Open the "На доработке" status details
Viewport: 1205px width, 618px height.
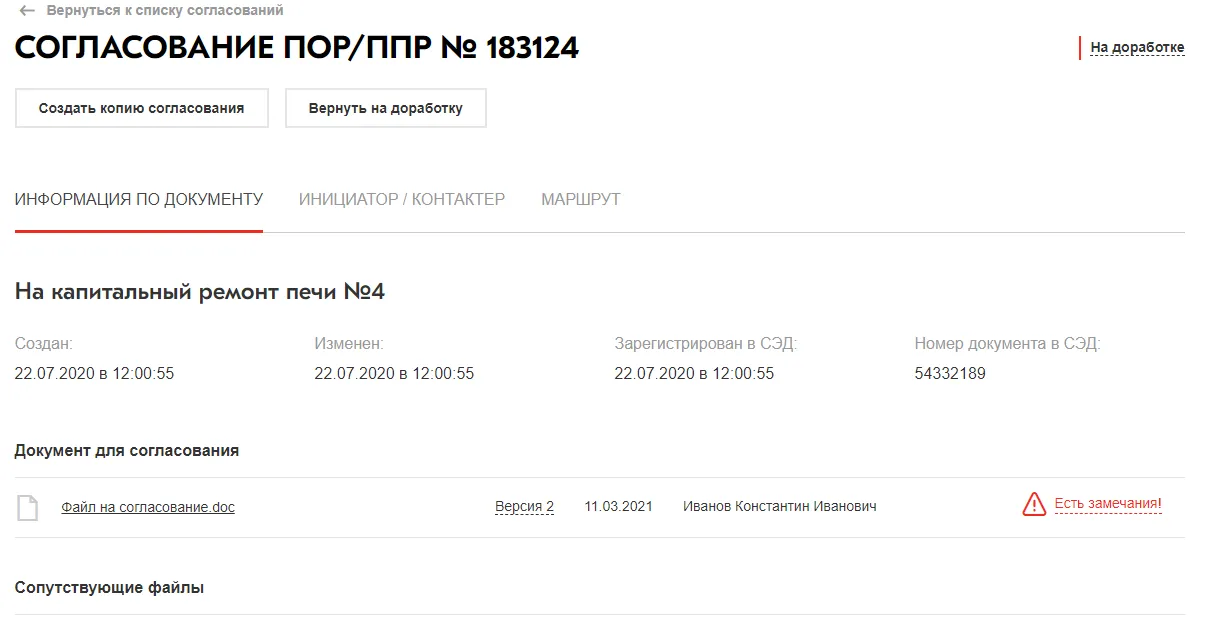(x=1137, y=48)
